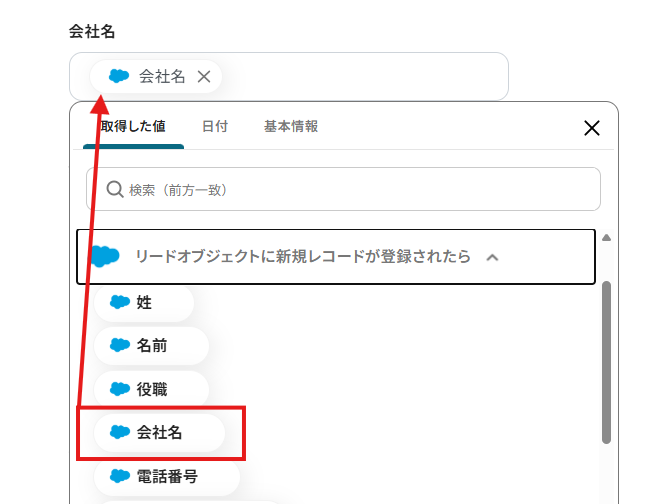Remove the 会社名 tag with the X
The height and width of the screenshot is (504, 665).
tap(204, 76)
